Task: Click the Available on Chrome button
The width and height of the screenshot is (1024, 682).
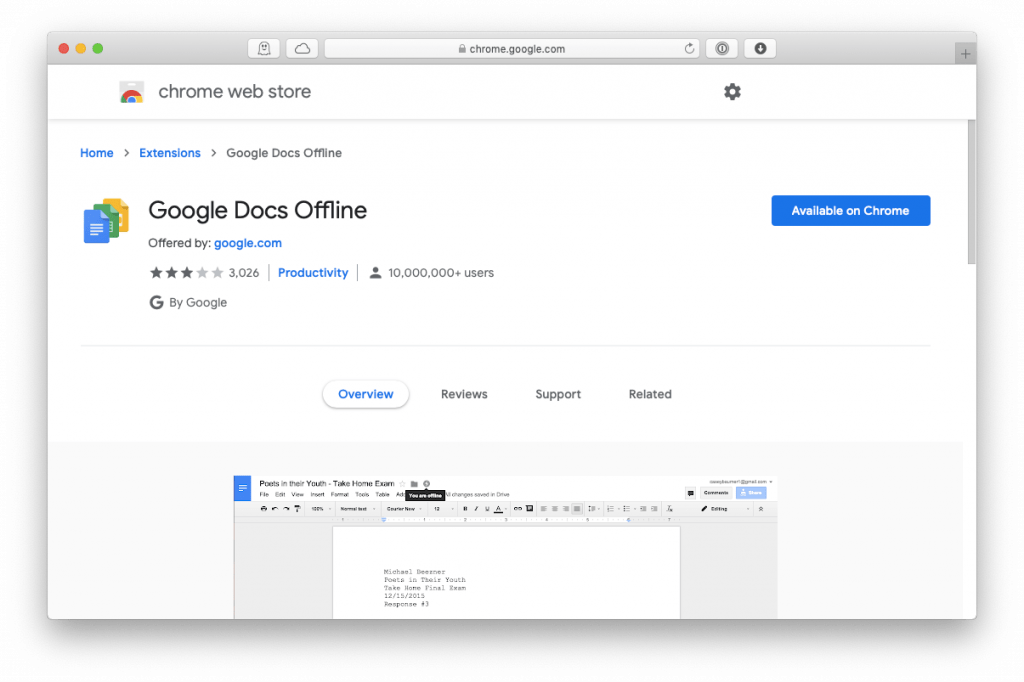Action: click(x=850, y=210)
